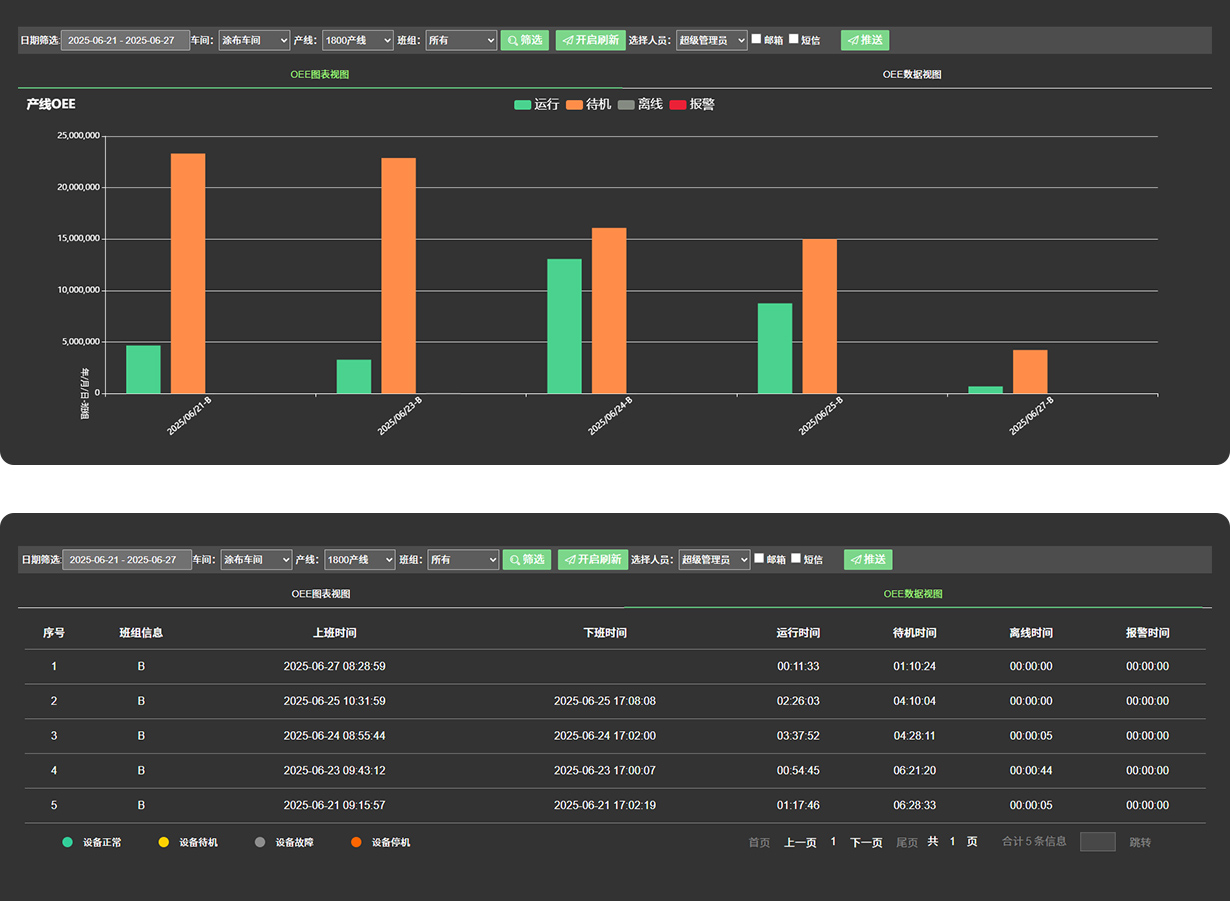Click the date range field in the top panel
Screen dimensions: 1230x901
[125, 41]
